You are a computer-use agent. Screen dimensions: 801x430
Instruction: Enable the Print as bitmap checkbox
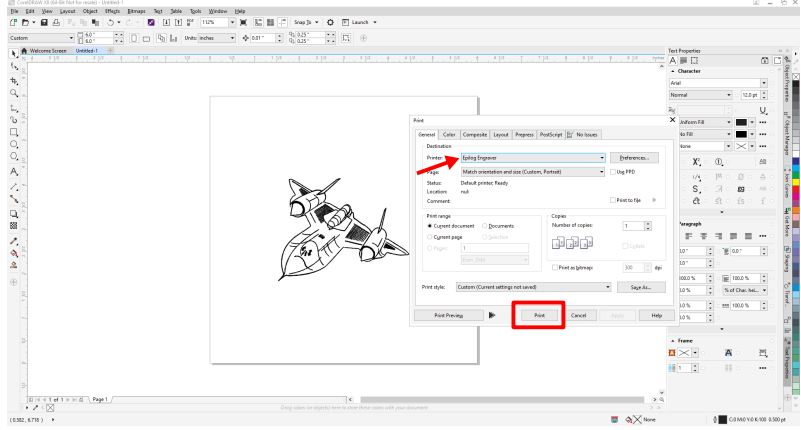555,268
